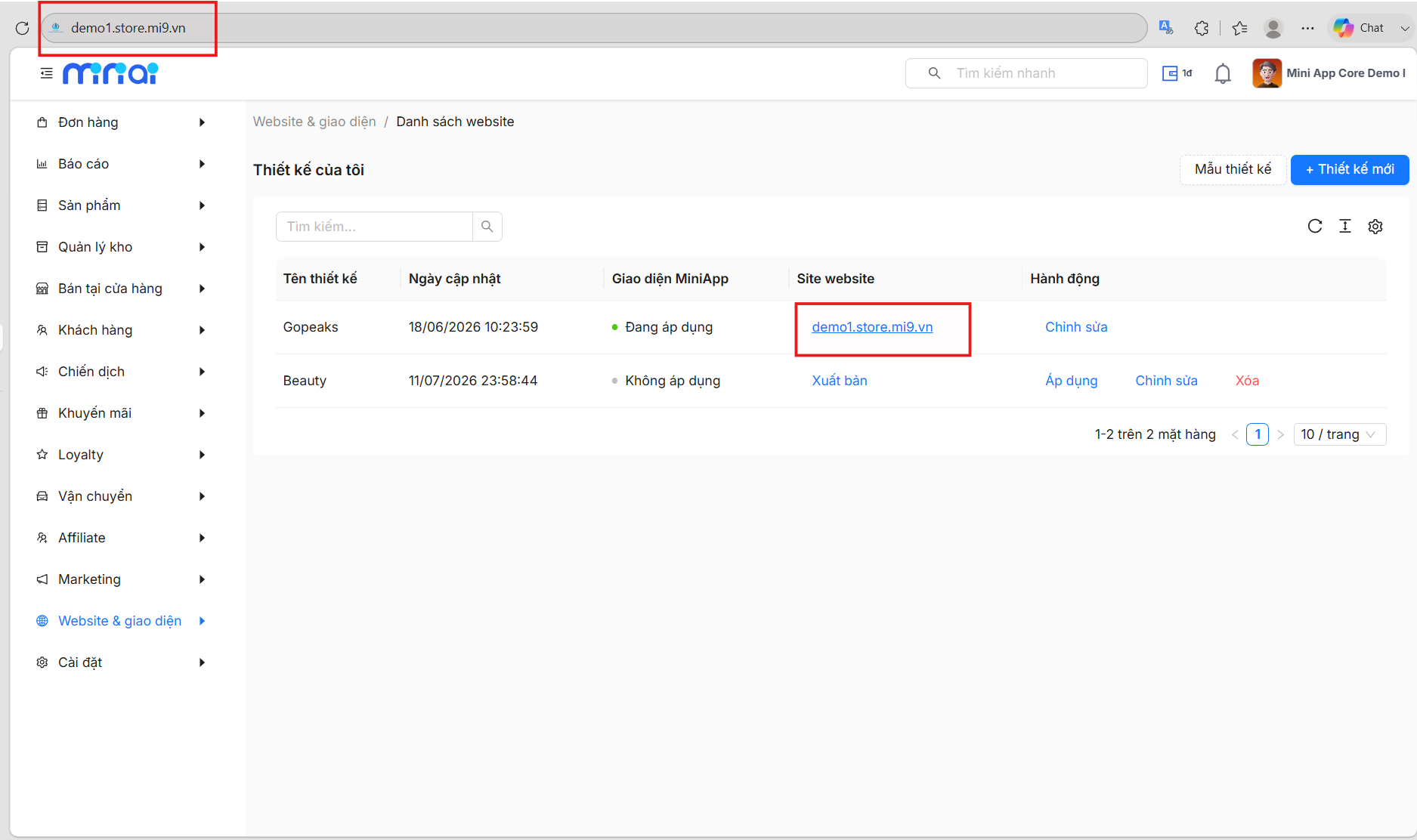Click the magnifier icon in quick search
Screen dimensions: 1417x840
[x=934, y=73]
